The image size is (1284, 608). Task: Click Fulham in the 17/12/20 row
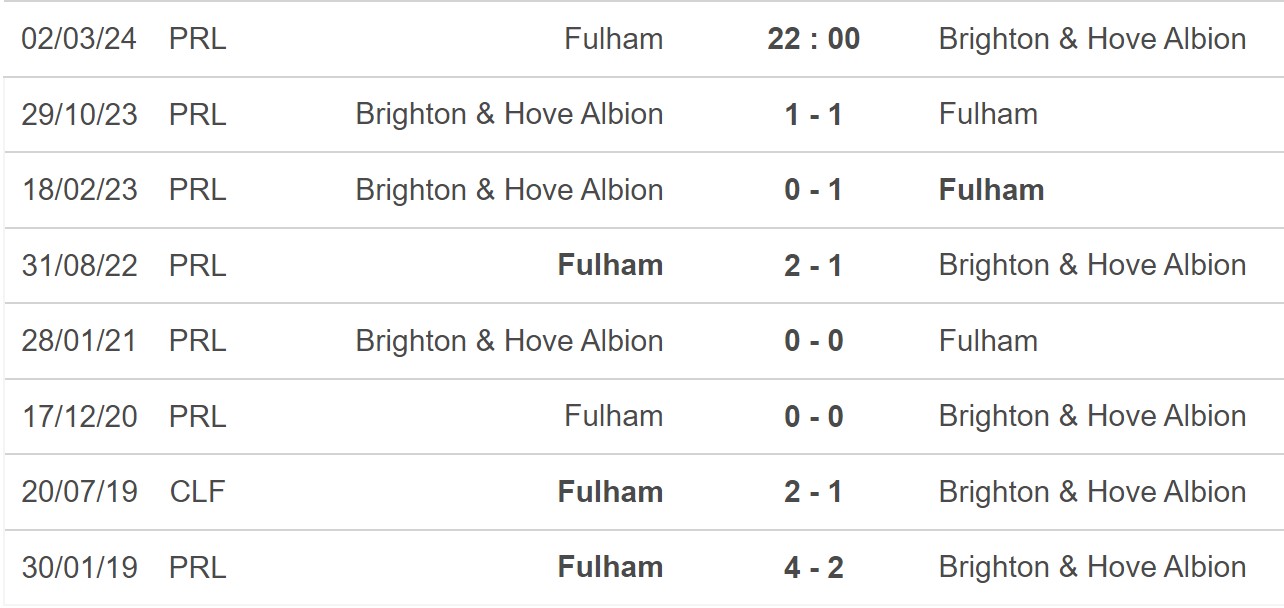coord(613,416)
